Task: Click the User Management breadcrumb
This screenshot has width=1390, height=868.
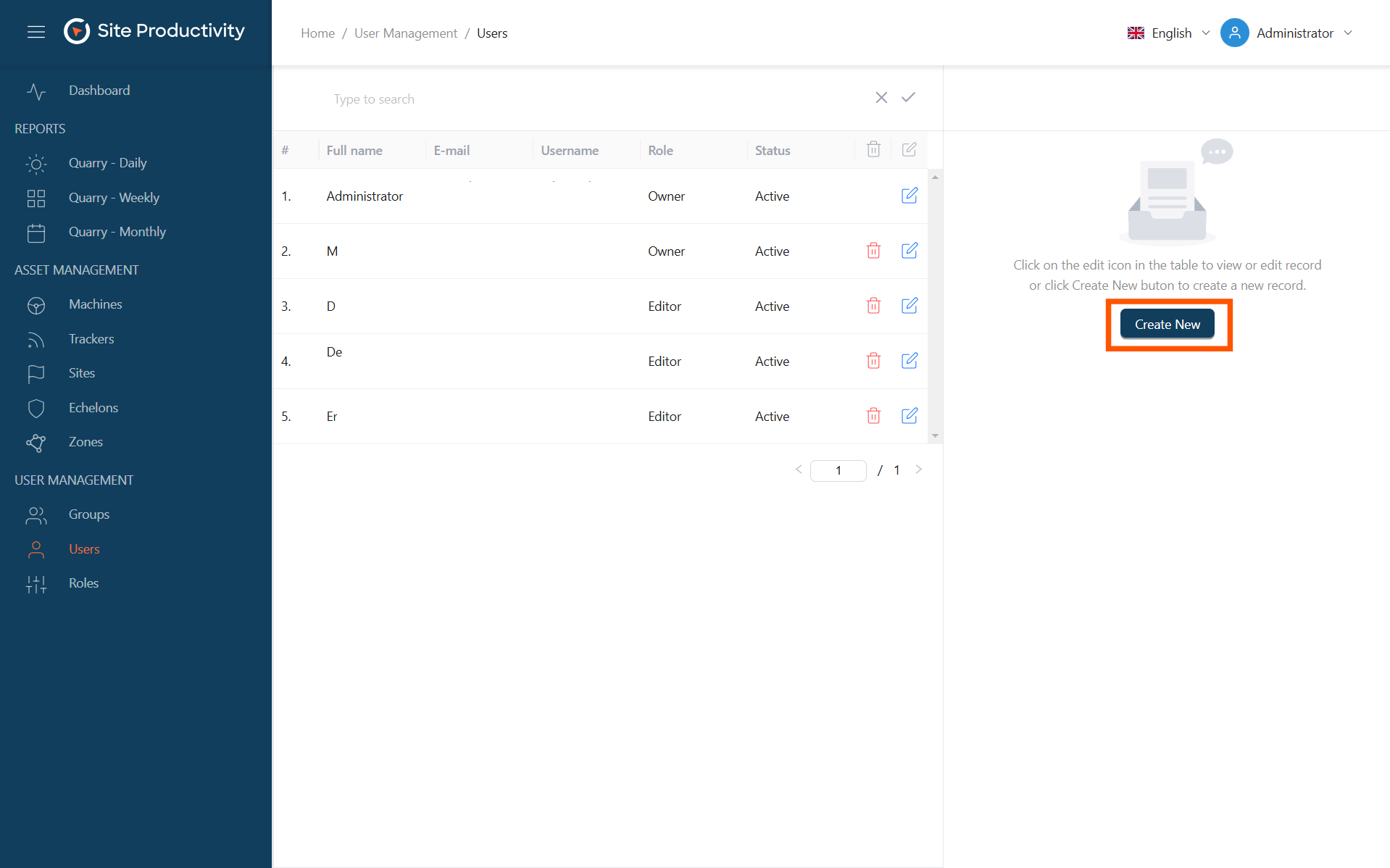Action: (406, 33)
